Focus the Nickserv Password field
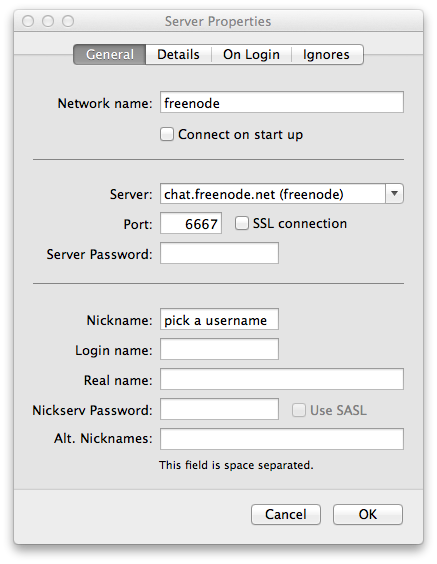Screen dimensions: 437x564 click(x=219, y=409)
